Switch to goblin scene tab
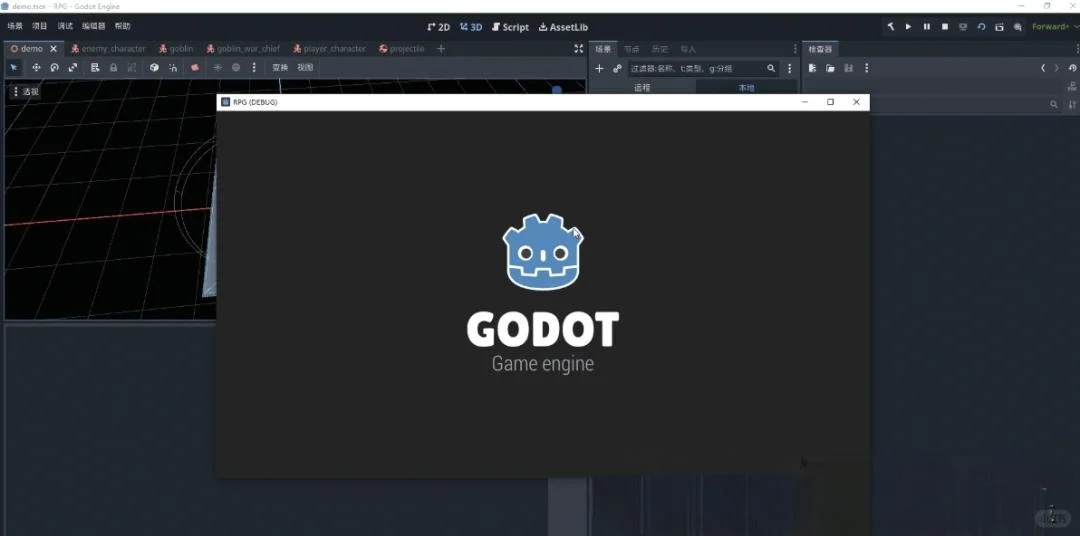This screenshot has height=536, width=1080. click(176, 49)
